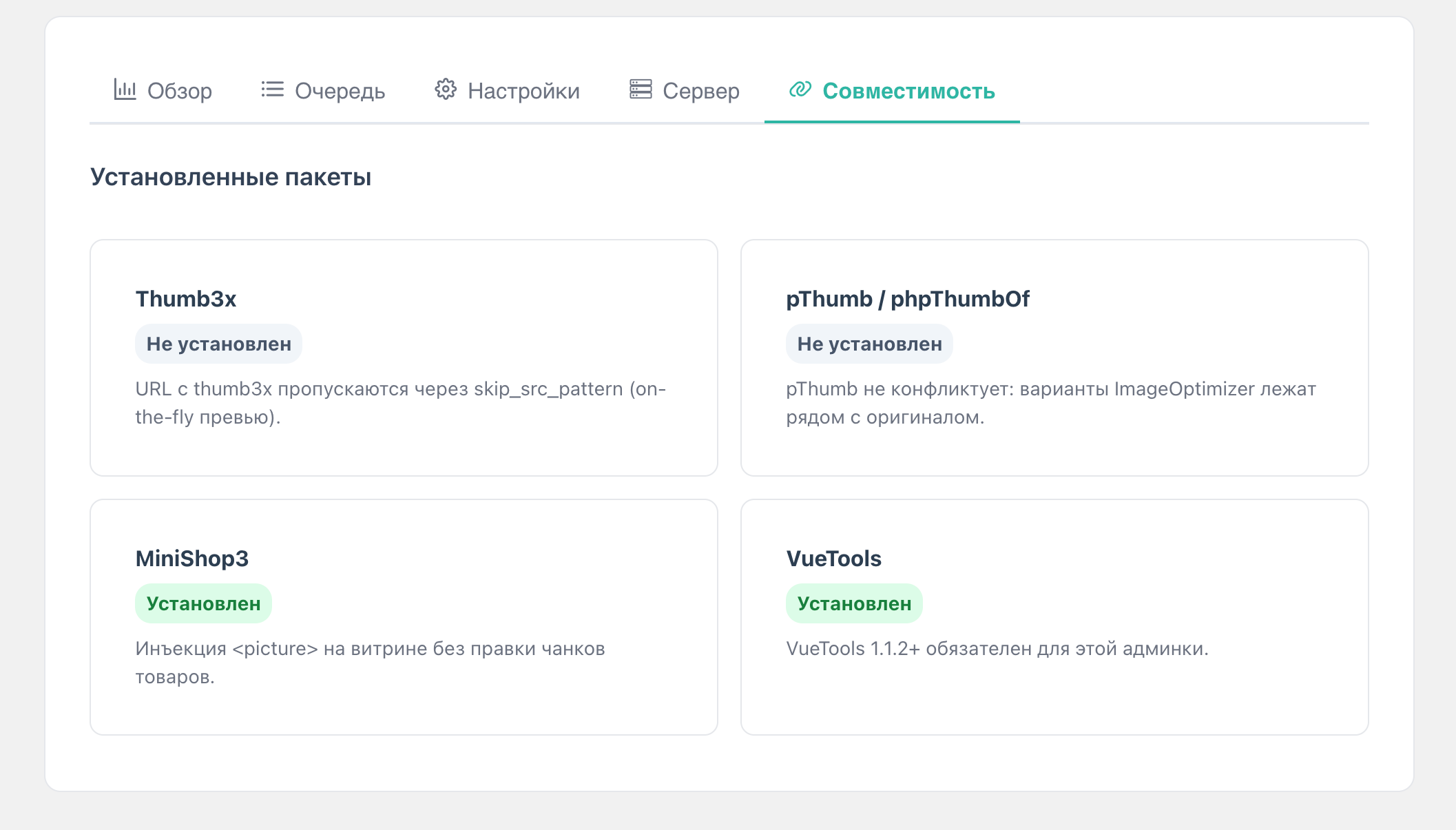The width and height of the screenshot is (1456, 830).
Task: Click the list icon beside Очередь
Action: (272, 90)
